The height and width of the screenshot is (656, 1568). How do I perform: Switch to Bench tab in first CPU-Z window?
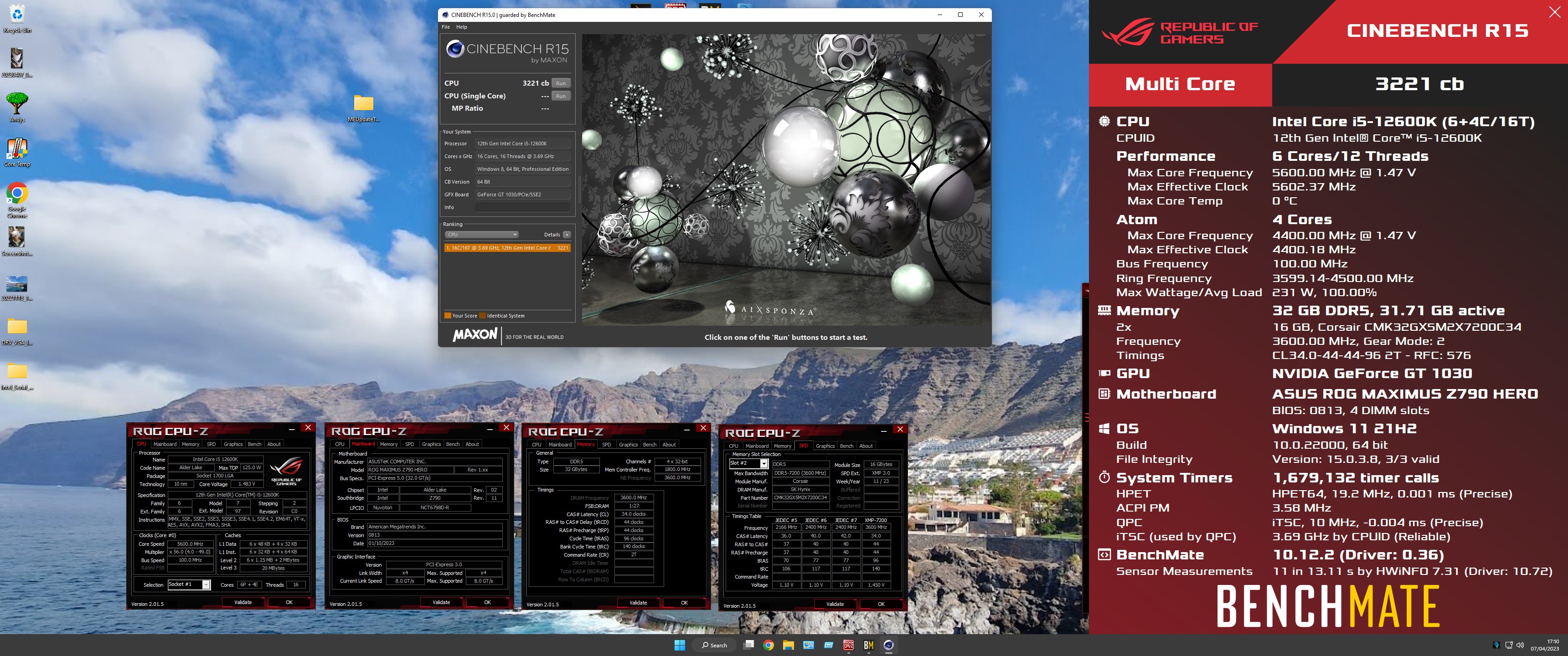[x=254, y=444]
